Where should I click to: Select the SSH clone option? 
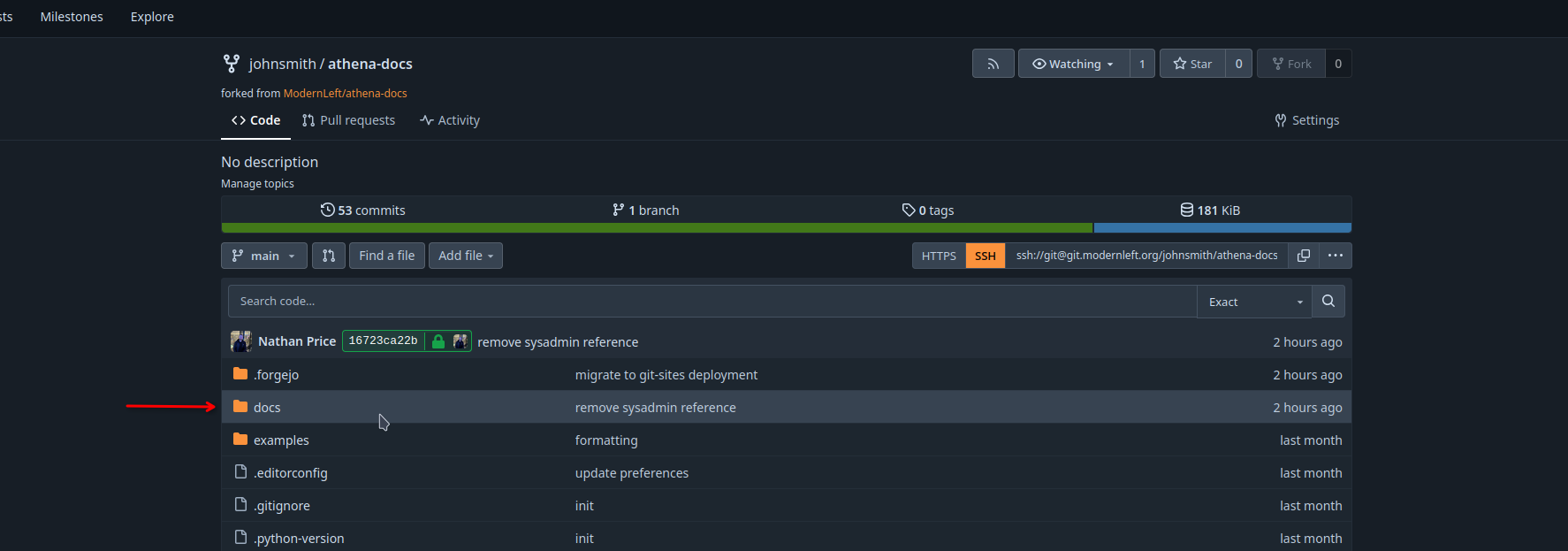pyautogui.click(x=986, y=256)
